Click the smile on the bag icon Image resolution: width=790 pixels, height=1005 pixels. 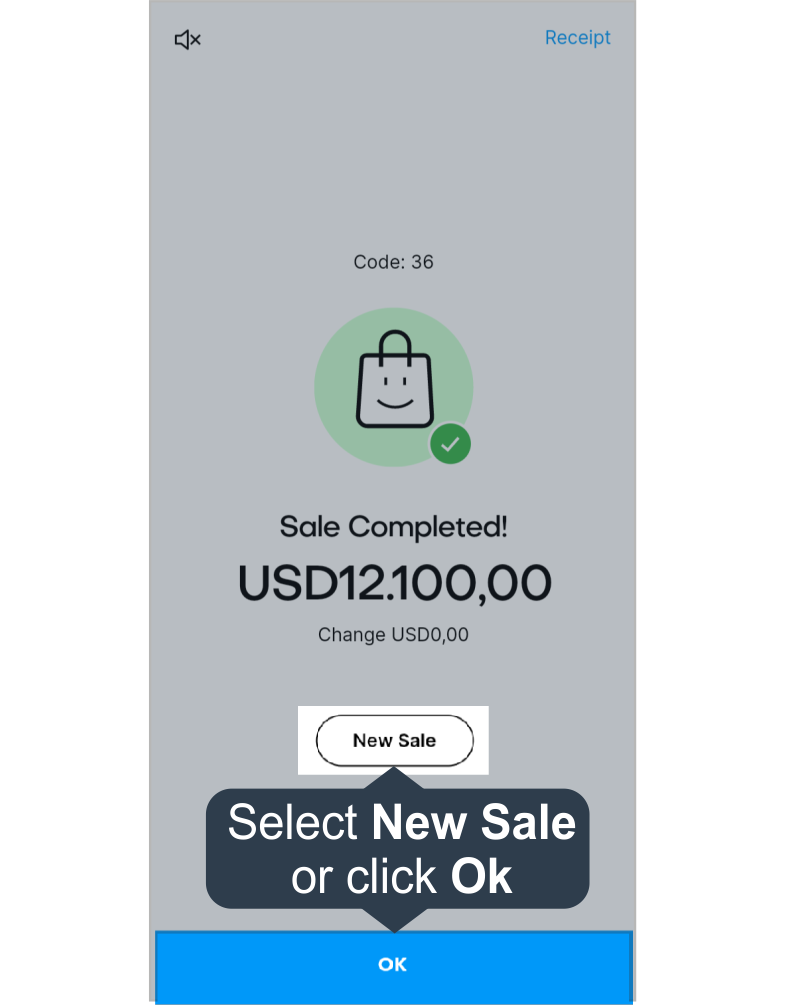click(x=395, y=404)
